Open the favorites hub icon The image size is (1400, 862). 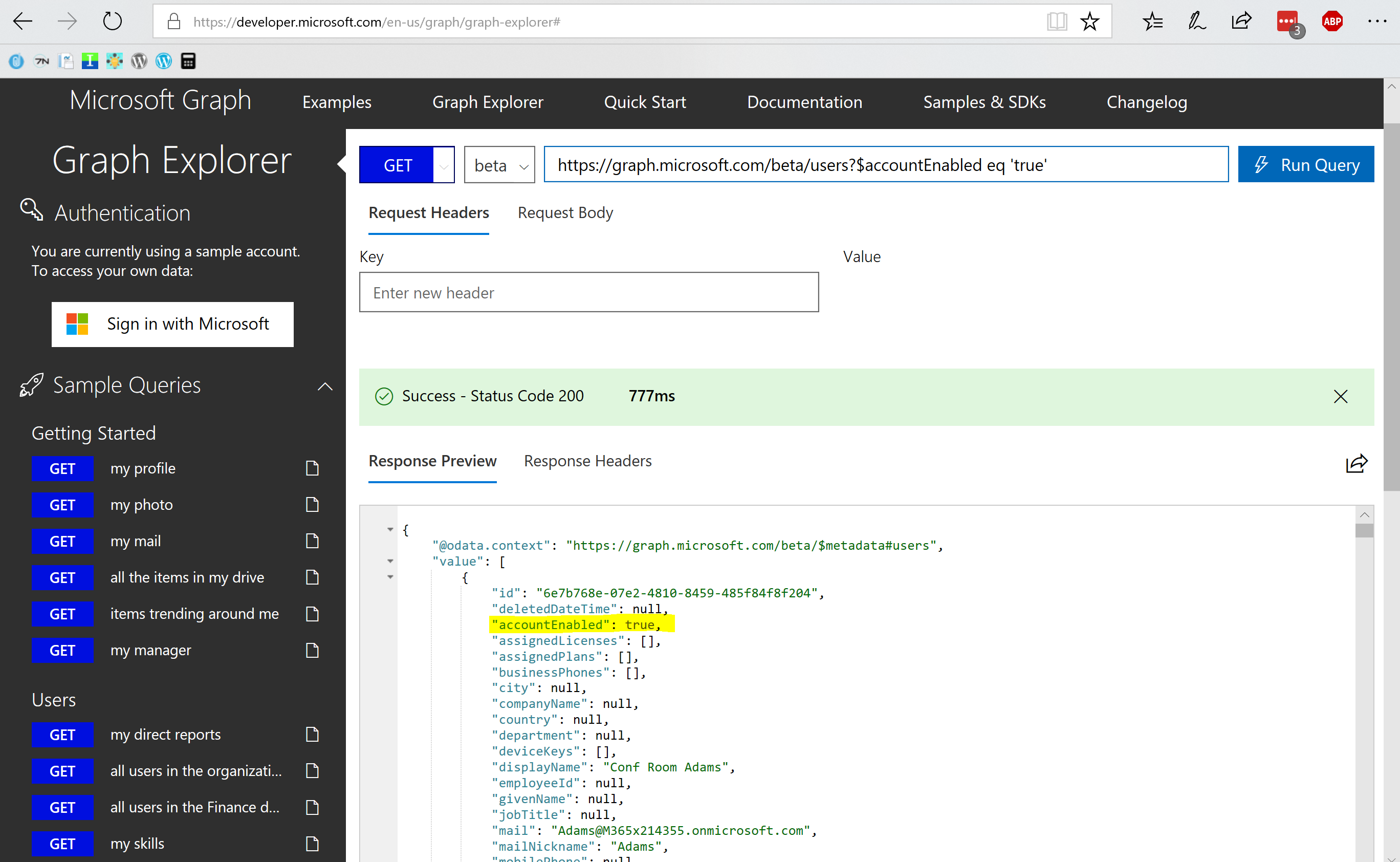1152,21
